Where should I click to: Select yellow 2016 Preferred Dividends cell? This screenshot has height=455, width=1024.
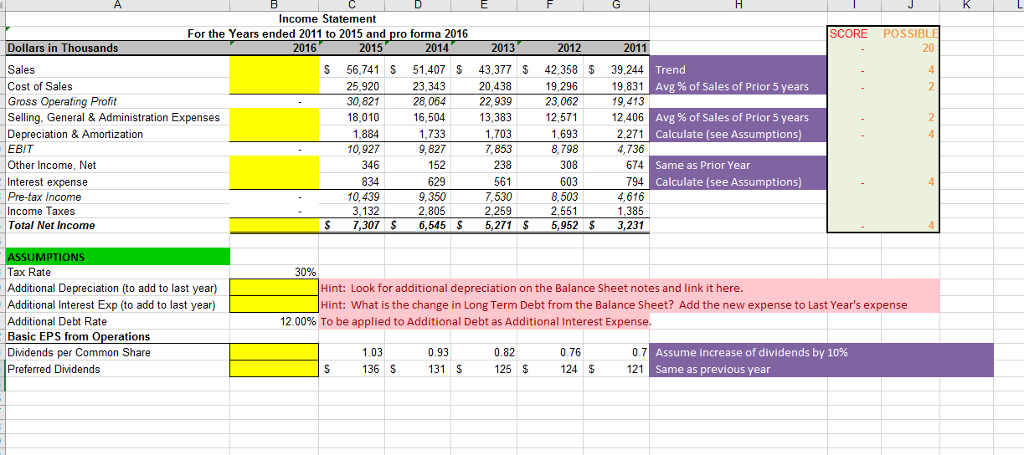[274, 369]
